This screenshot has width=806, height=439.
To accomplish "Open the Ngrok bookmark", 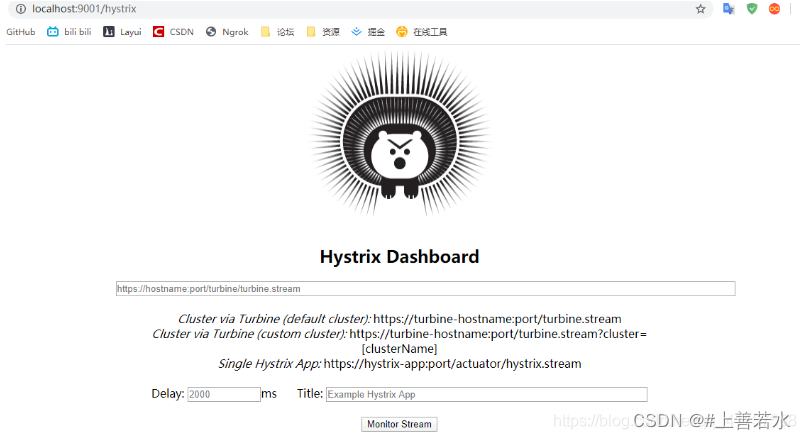I will [227, 32].
